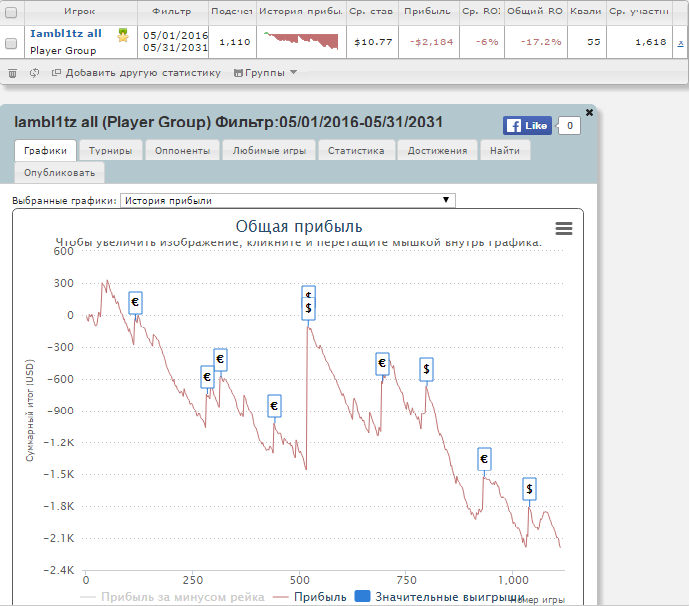
Task: Open the История прибыли chart selector
Action: 288,200
